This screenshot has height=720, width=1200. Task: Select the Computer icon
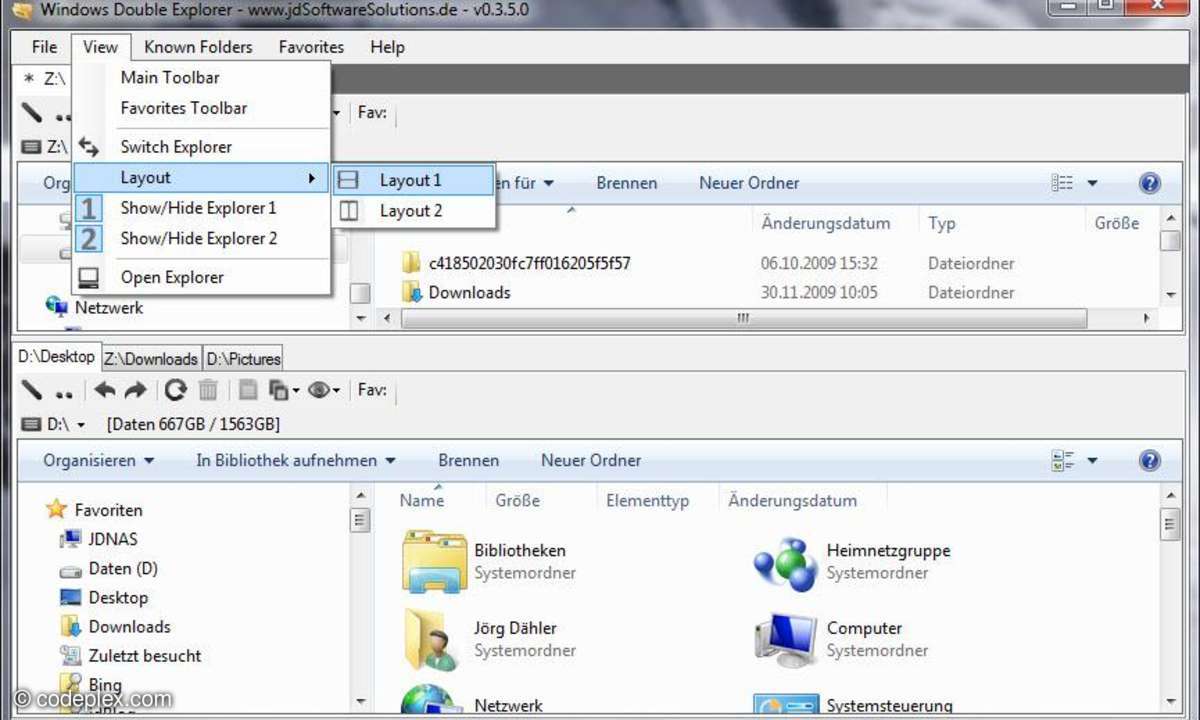coord(786,639)
